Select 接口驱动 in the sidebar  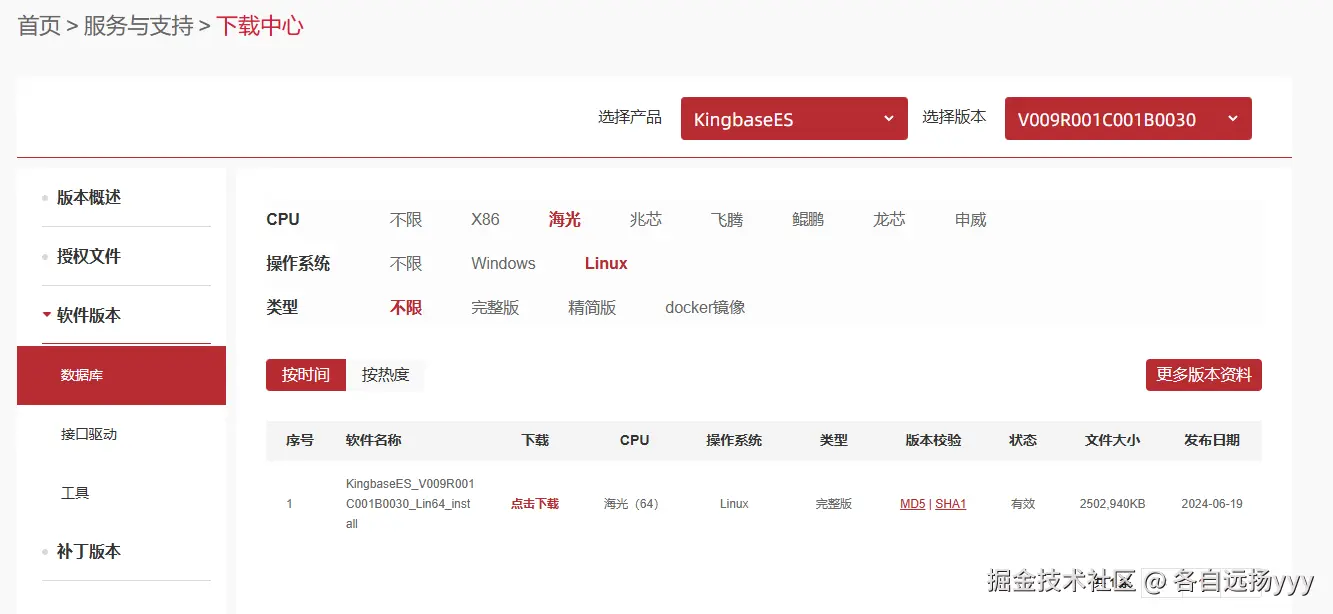coord(89,434)
